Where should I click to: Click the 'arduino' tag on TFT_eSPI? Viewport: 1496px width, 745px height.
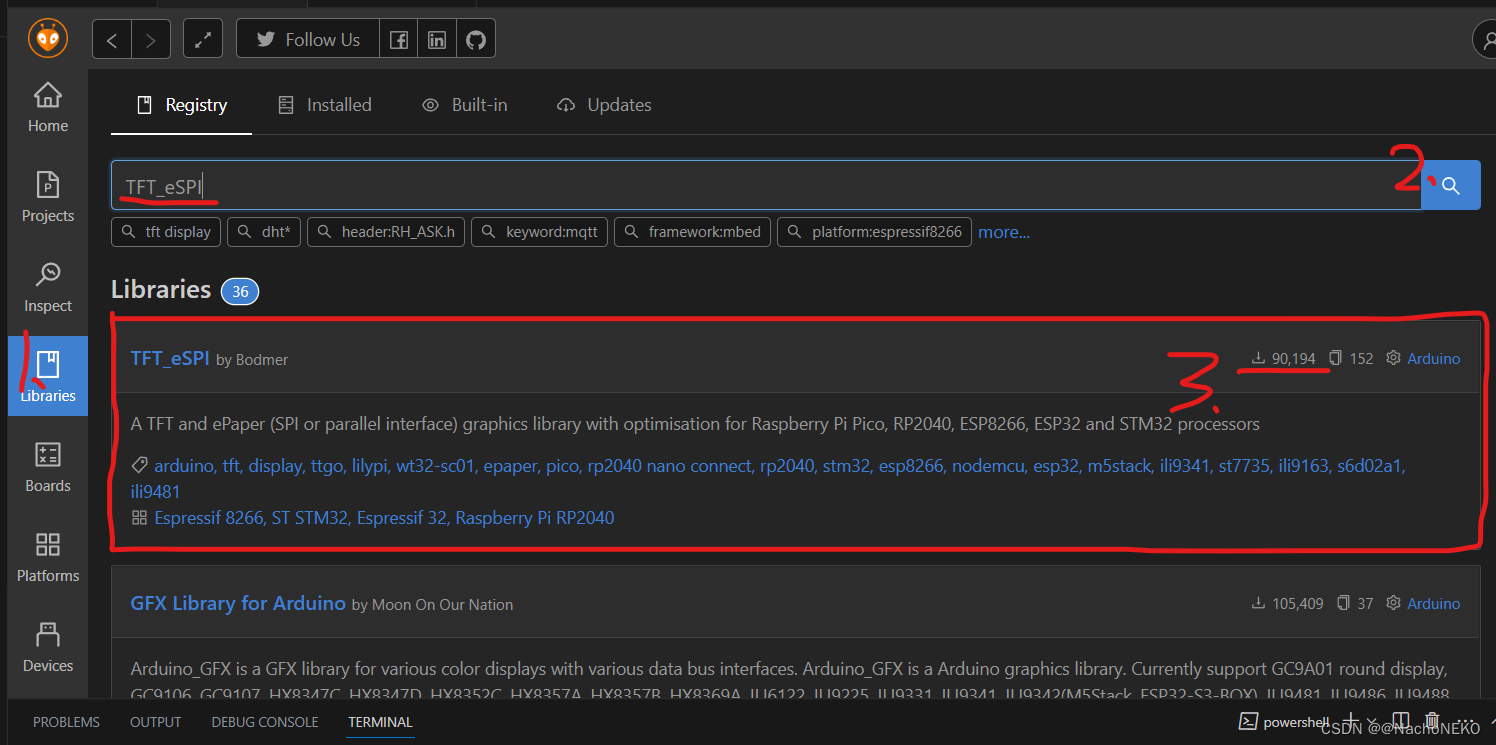pyautogui.click(x=184, y=466)
